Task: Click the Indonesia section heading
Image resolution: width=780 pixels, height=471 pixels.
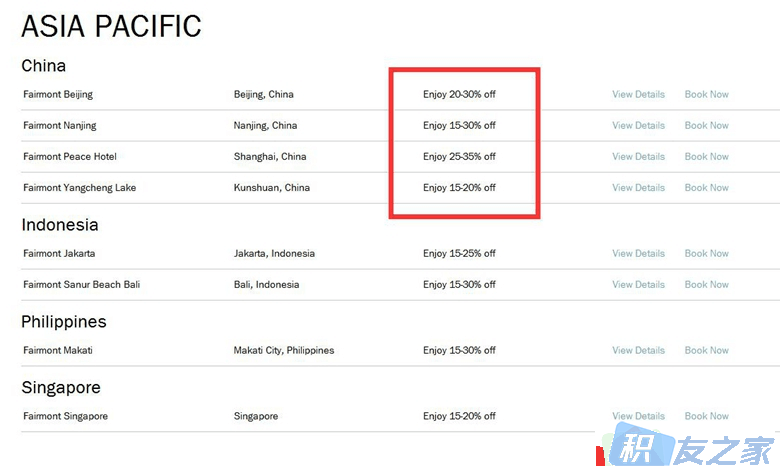Action: [60, 225]
